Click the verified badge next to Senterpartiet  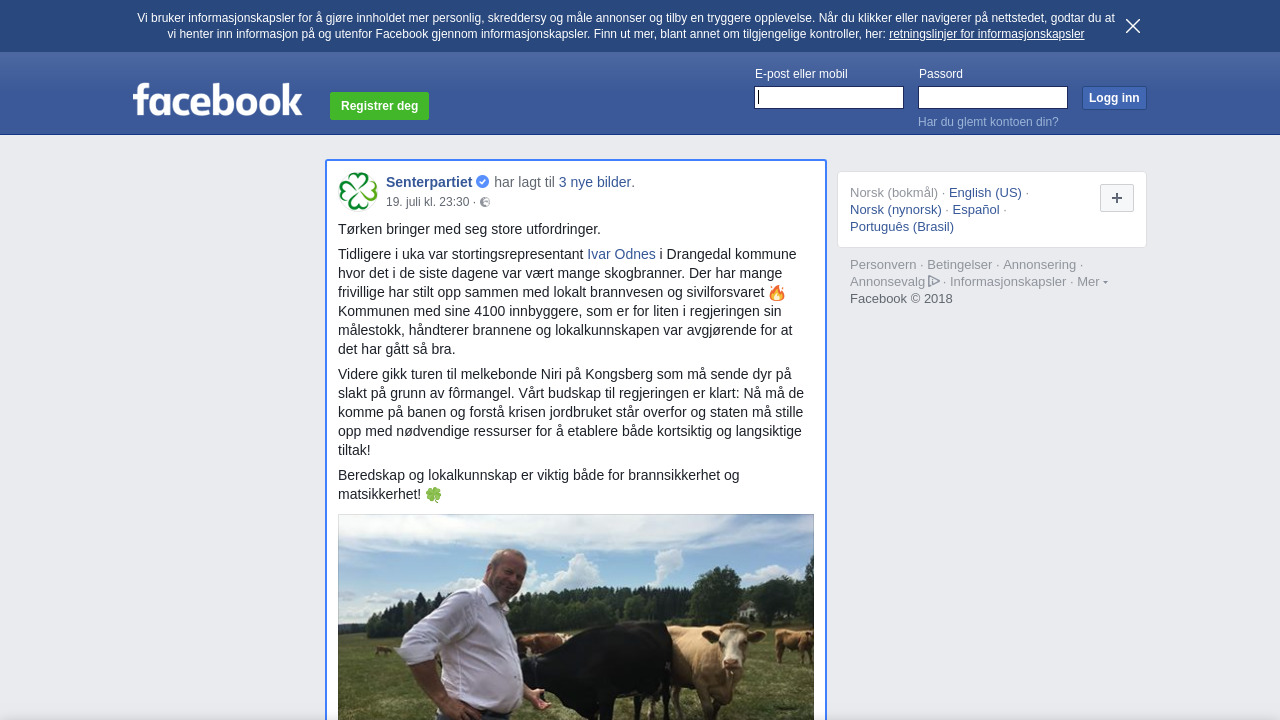coord(482,182)
